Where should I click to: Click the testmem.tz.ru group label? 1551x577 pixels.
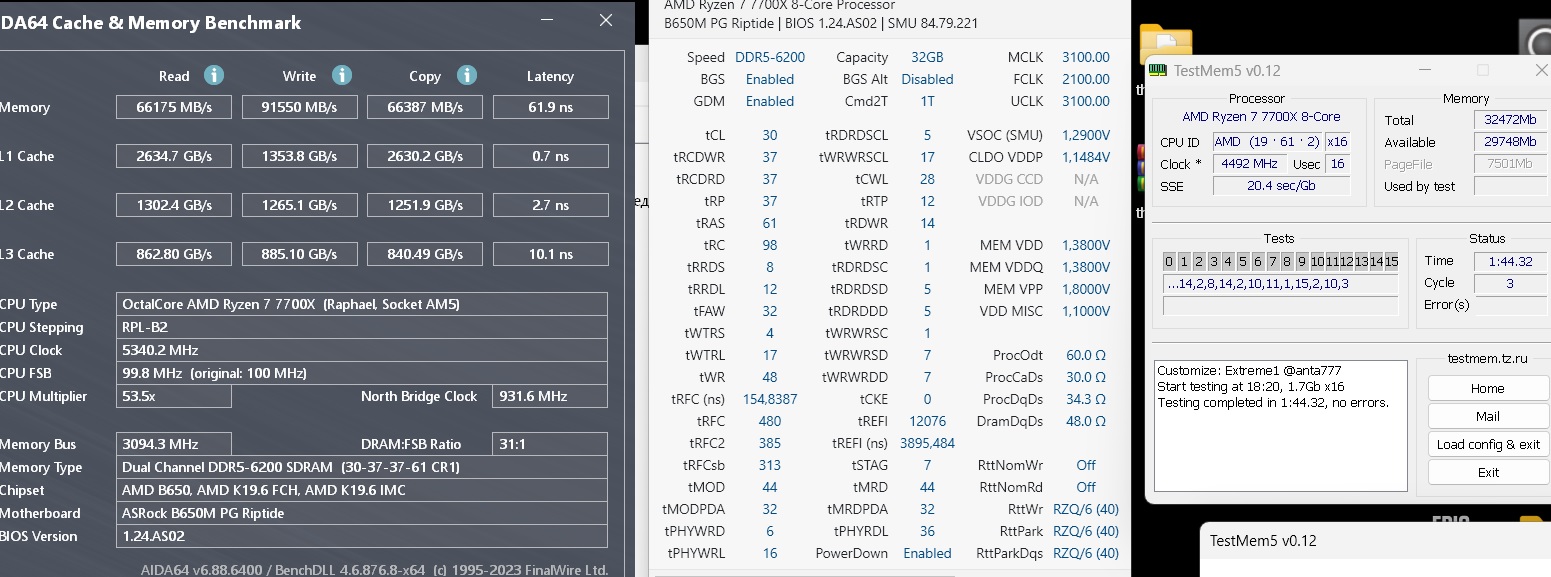click(1487, 358)
